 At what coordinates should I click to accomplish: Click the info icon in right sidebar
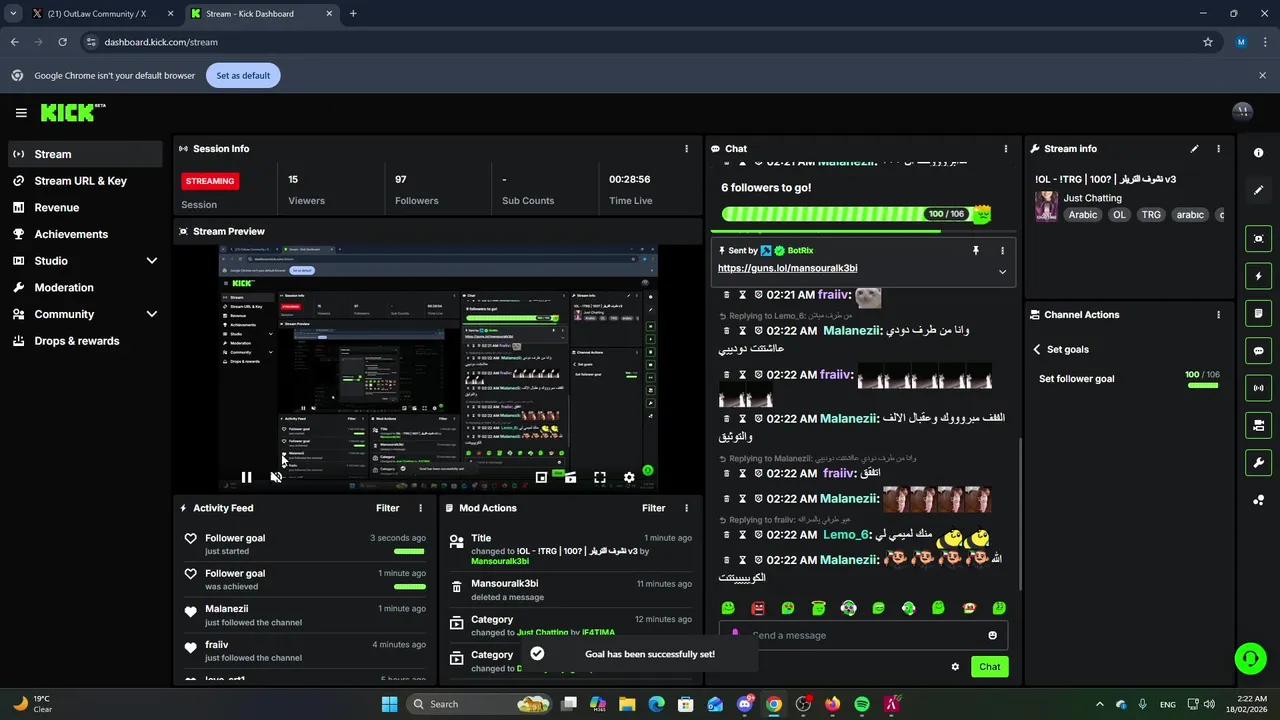pos(1258,152)
